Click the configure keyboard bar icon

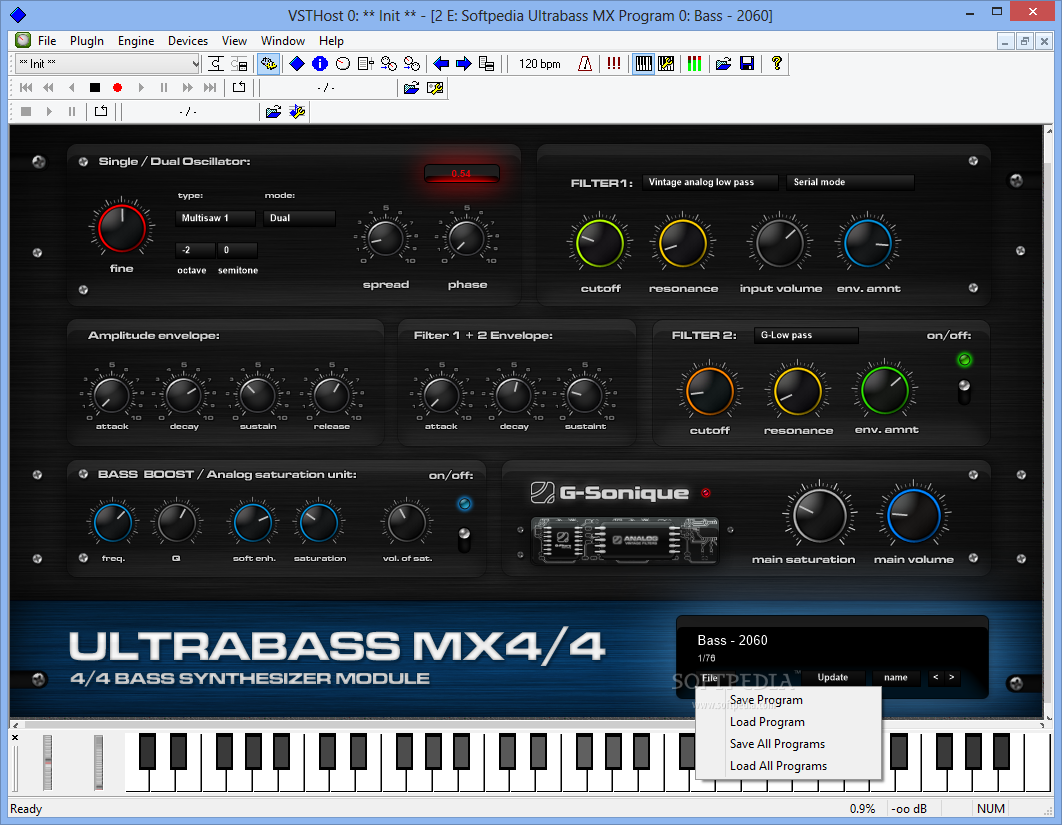(666, 64)
